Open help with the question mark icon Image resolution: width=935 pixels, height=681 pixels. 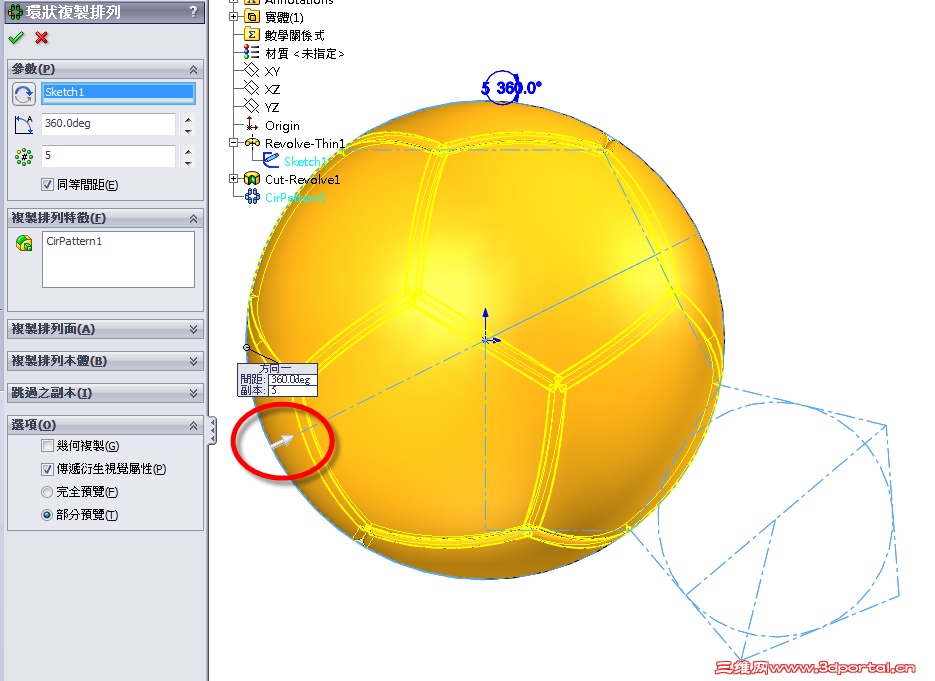click(x=193, y=11)
